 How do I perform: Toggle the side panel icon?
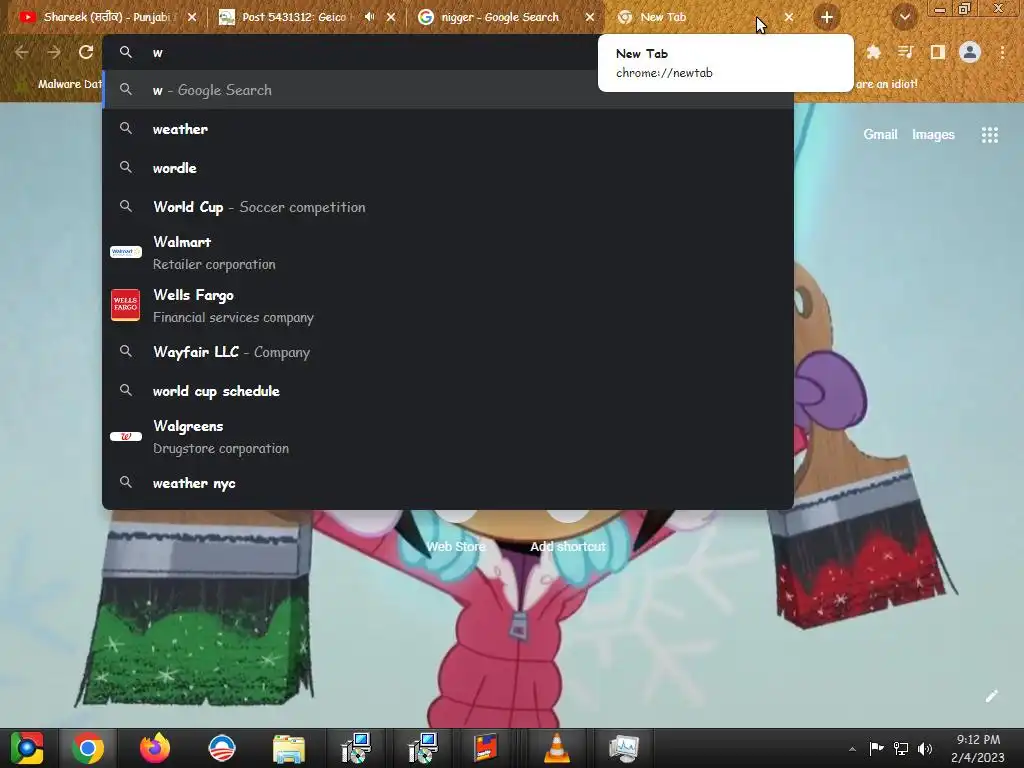click(x=937, y=52)
